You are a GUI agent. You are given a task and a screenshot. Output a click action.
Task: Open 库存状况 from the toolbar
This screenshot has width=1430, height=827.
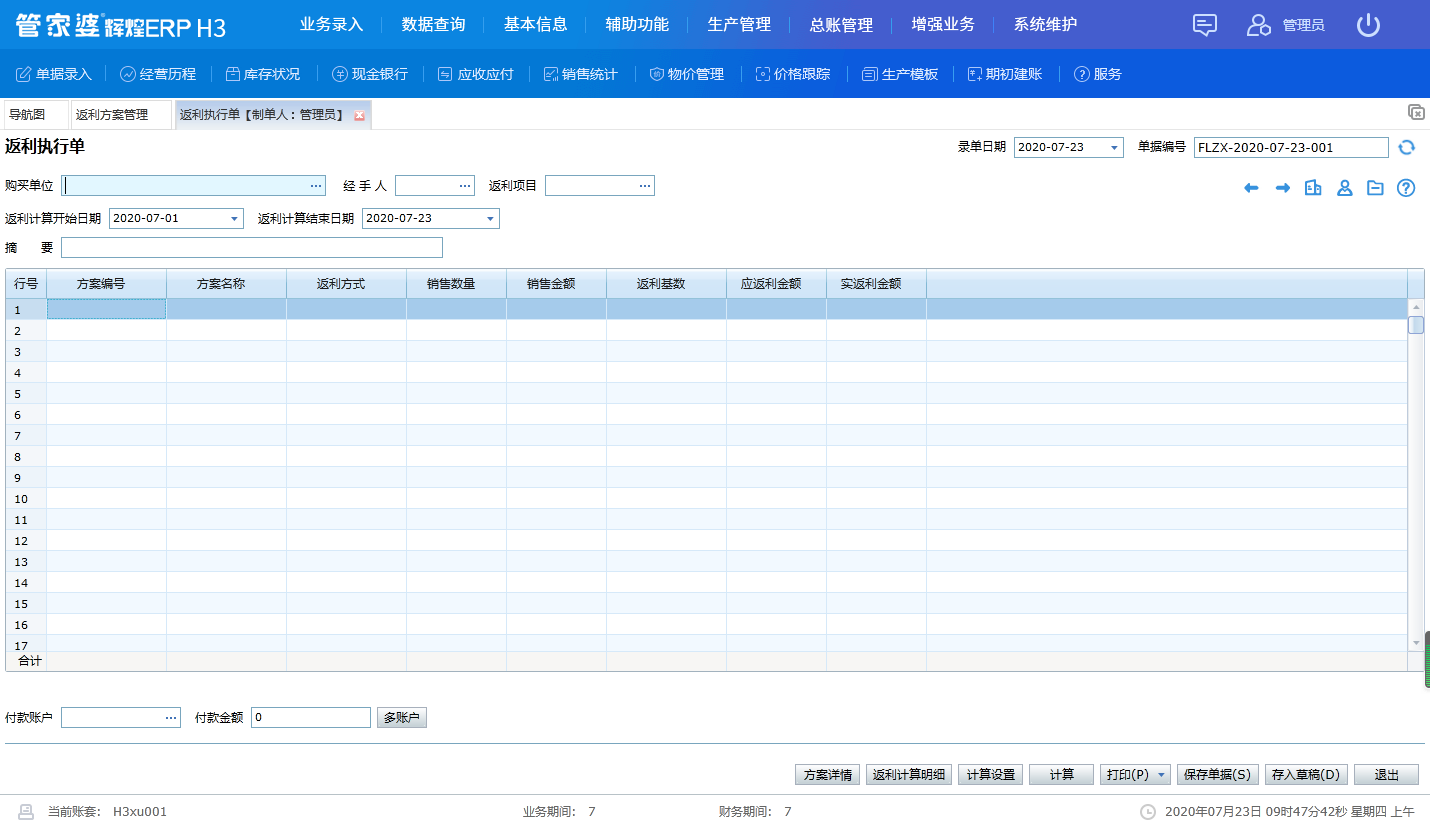(262, 74)
